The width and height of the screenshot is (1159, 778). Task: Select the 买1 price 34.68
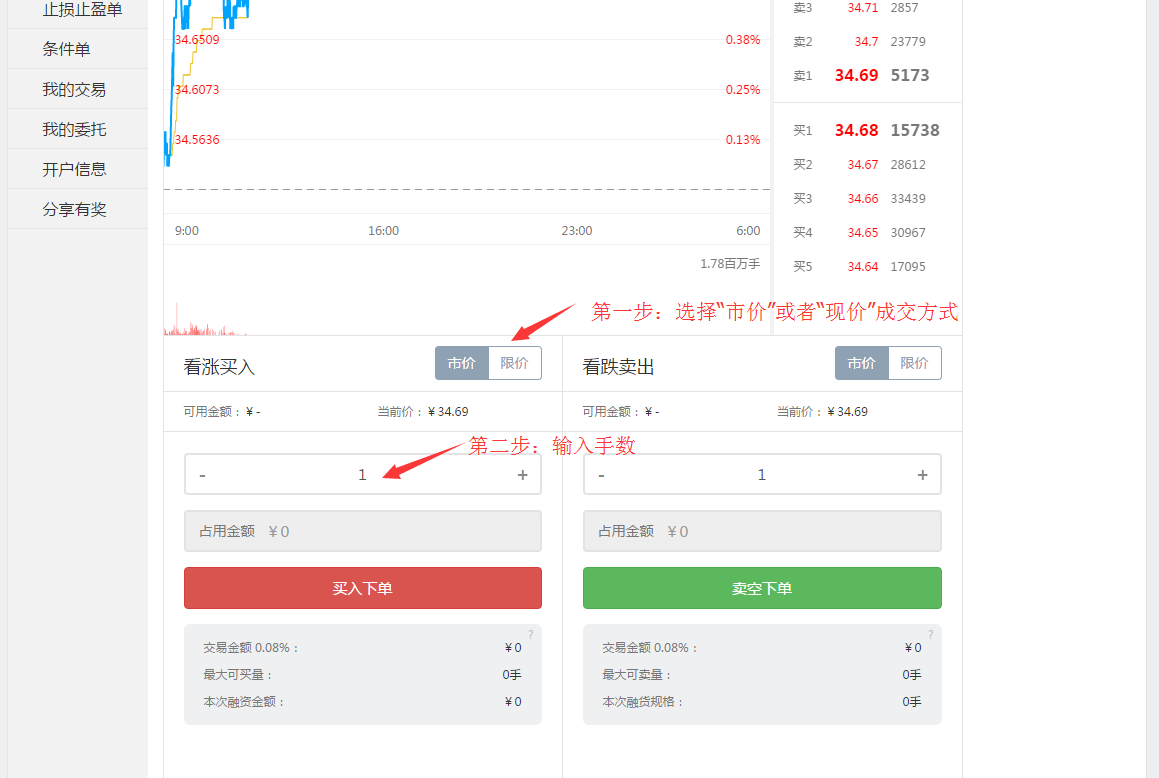[x=857, y=129]
